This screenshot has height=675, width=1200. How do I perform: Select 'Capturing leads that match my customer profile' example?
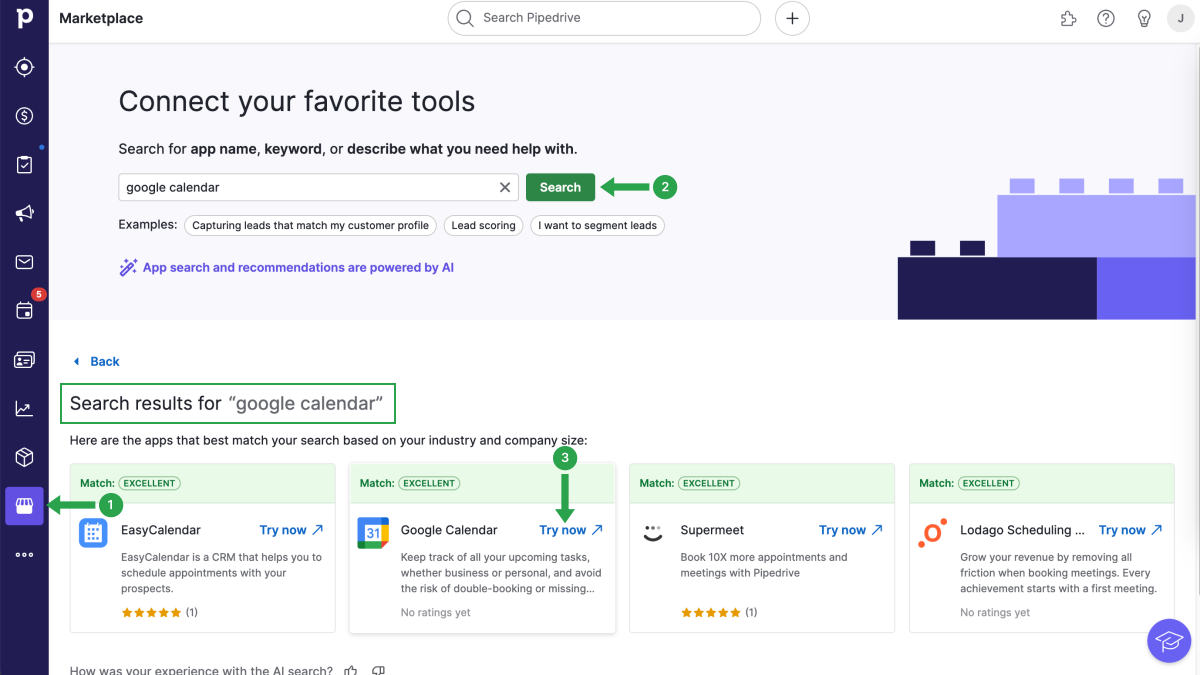[310, 225]
